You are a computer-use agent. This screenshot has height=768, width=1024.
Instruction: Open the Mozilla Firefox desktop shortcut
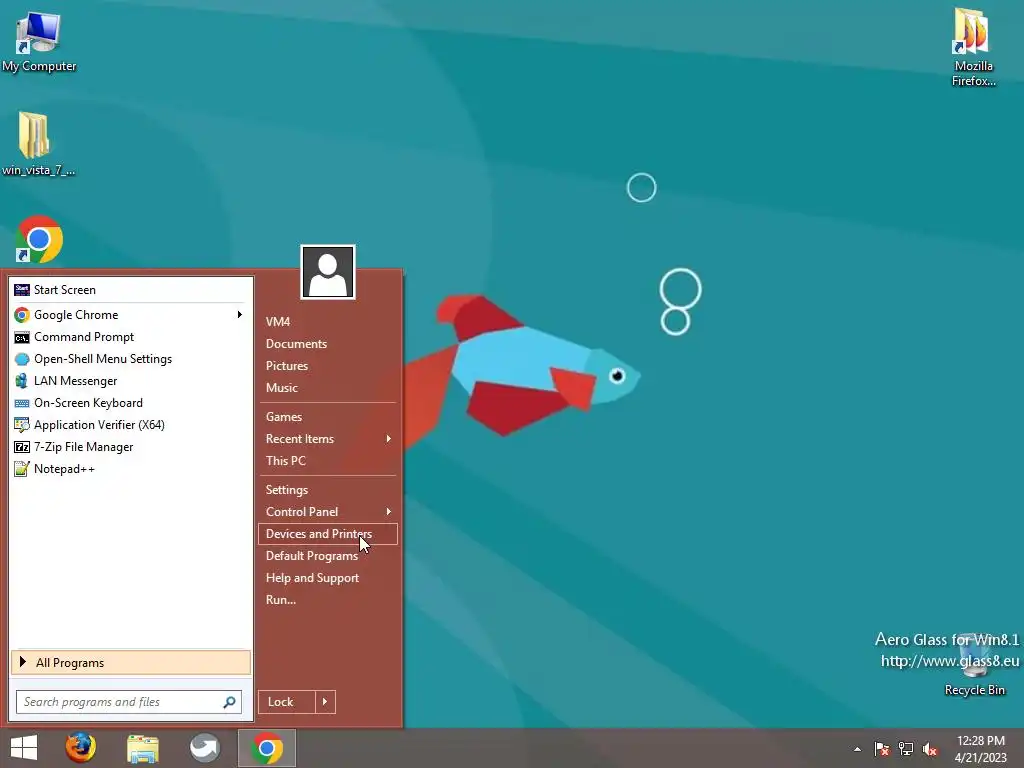[x=973, y=47]
